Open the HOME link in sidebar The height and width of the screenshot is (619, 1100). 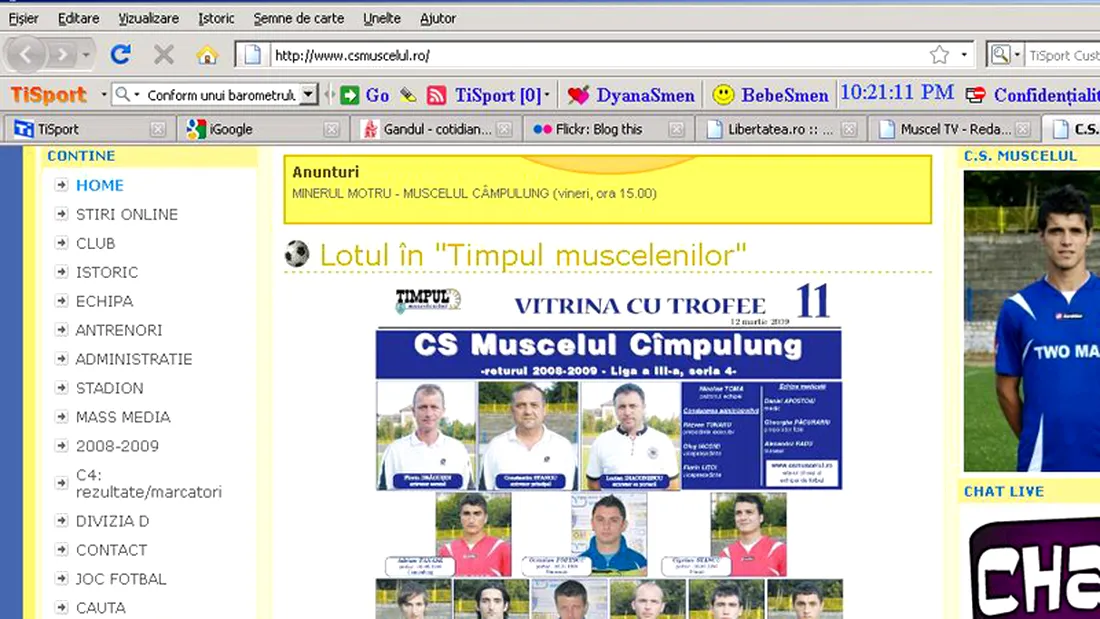(100, 185)
